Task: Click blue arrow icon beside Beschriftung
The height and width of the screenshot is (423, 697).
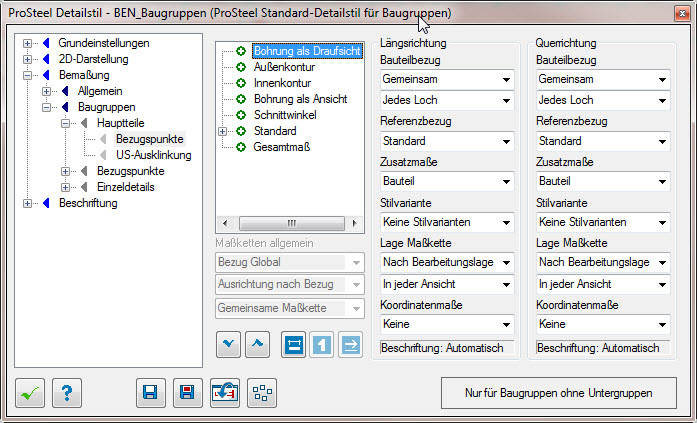Action: pos(46,204)
